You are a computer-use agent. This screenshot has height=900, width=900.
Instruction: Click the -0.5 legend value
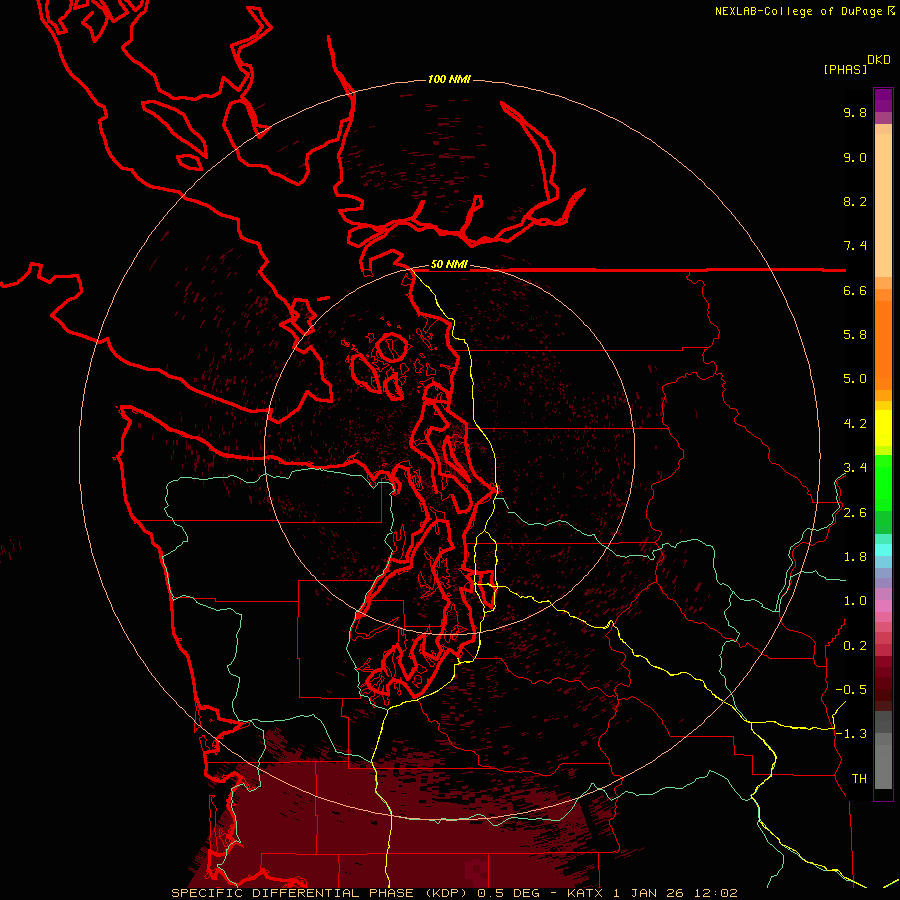pyautogui.click(x=851, y=690)
